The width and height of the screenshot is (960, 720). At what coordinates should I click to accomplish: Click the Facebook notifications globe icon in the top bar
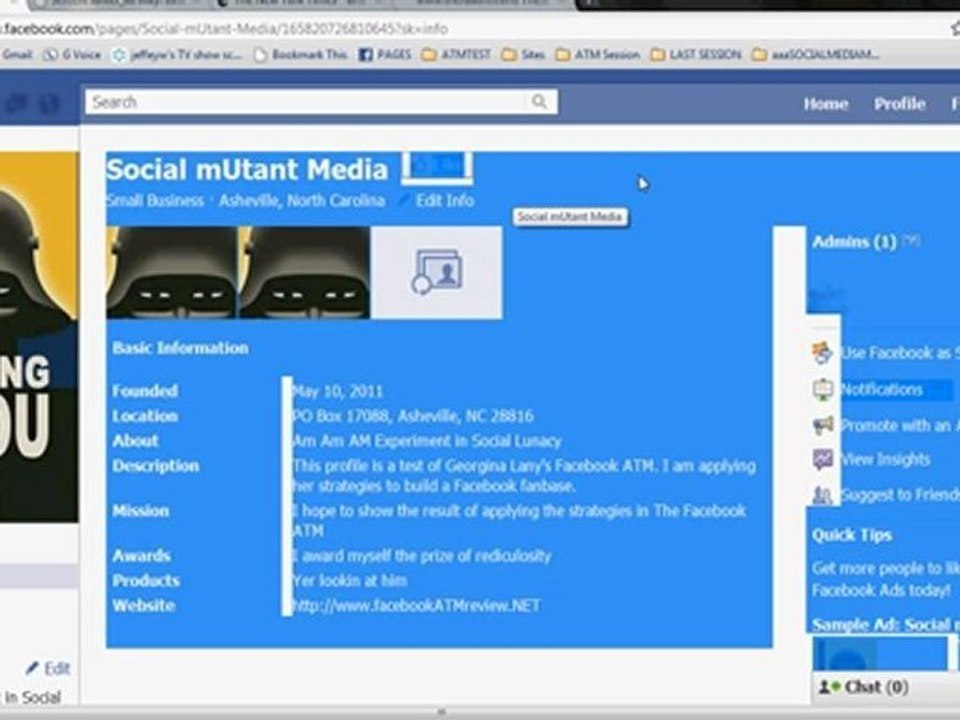[50, 103]
